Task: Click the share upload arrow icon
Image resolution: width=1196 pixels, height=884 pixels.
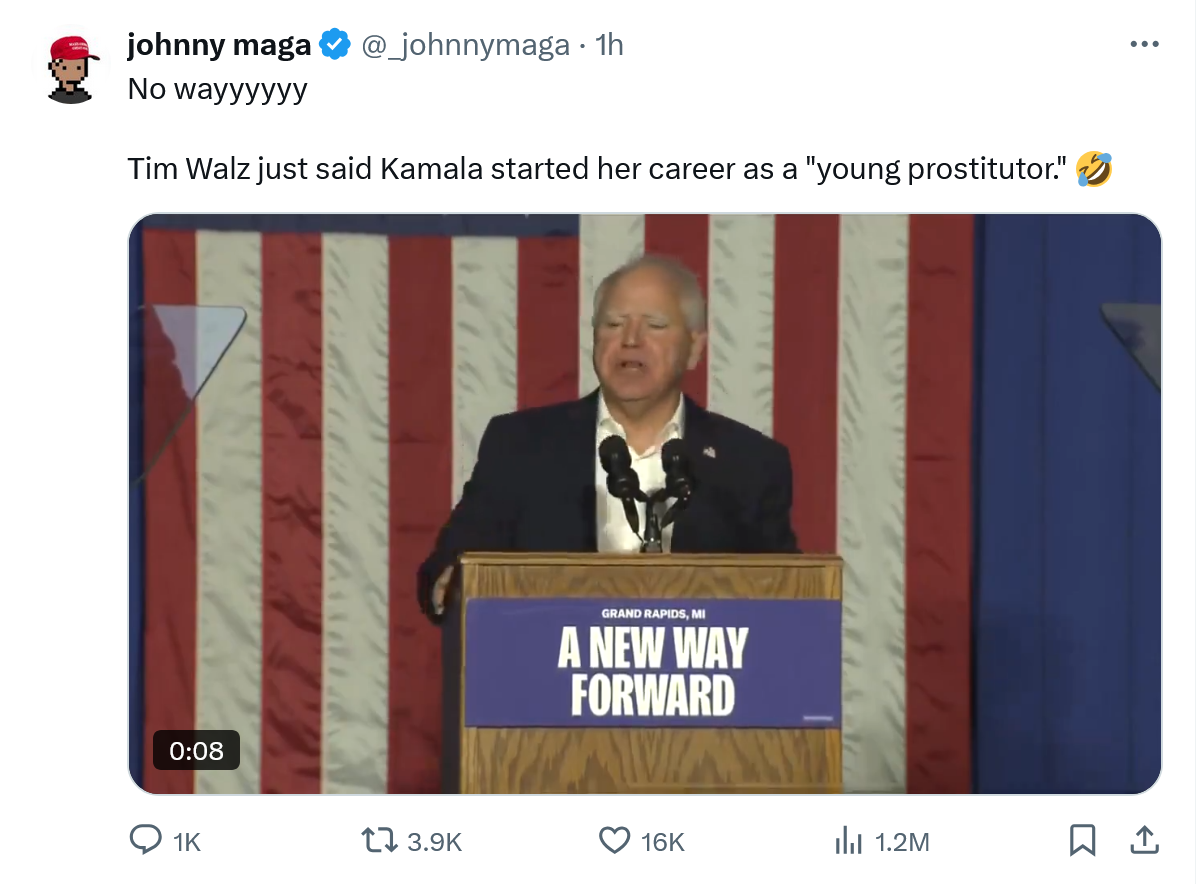Action: (x=1143, y=841)
